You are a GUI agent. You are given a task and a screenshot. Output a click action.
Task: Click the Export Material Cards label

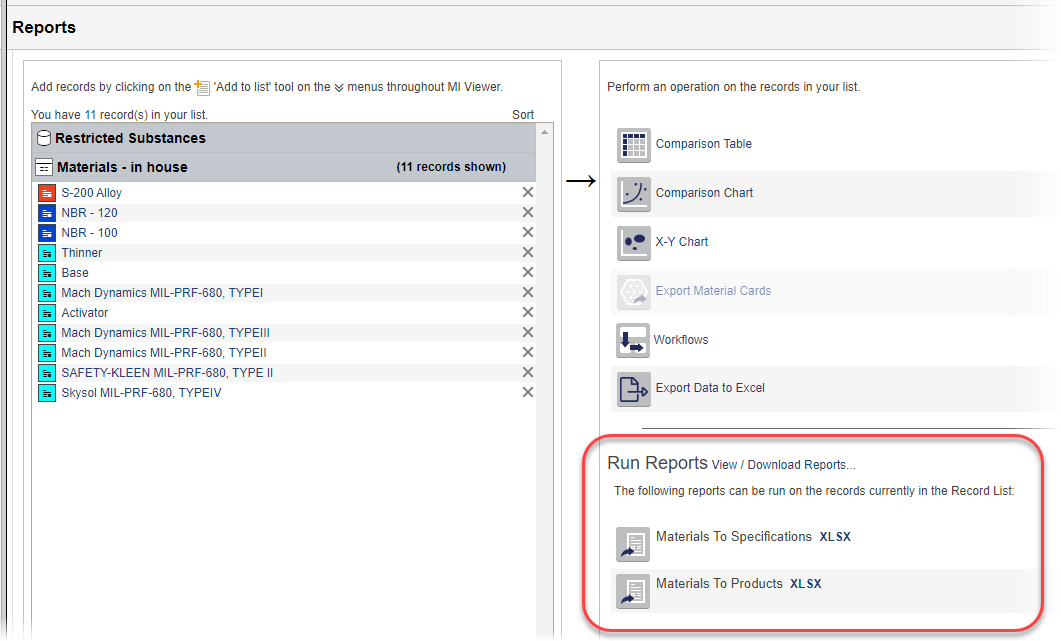[713, 291]
